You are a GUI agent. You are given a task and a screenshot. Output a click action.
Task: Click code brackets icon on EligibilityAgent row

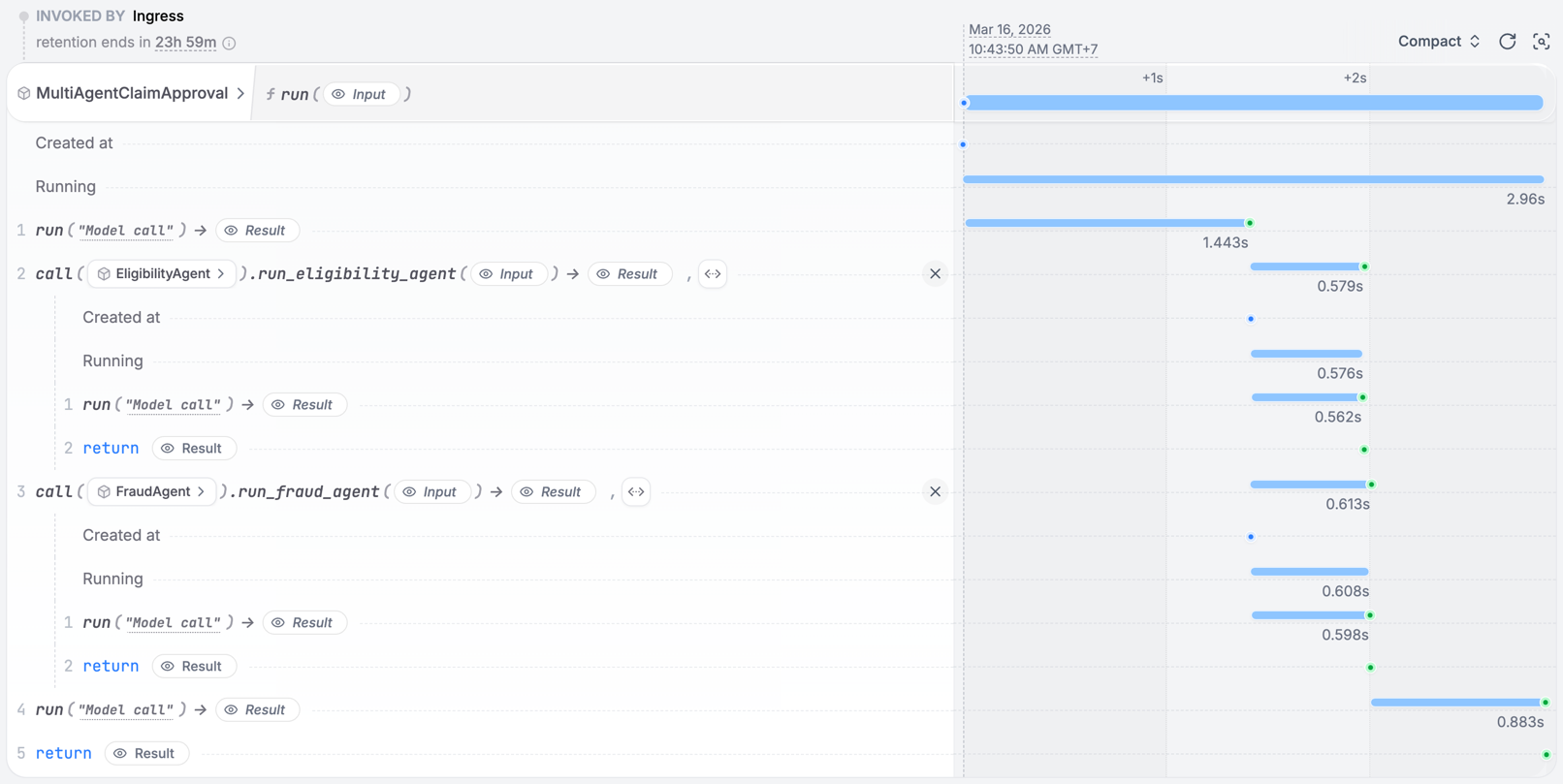pyautogui.click(x=713, y=274)
